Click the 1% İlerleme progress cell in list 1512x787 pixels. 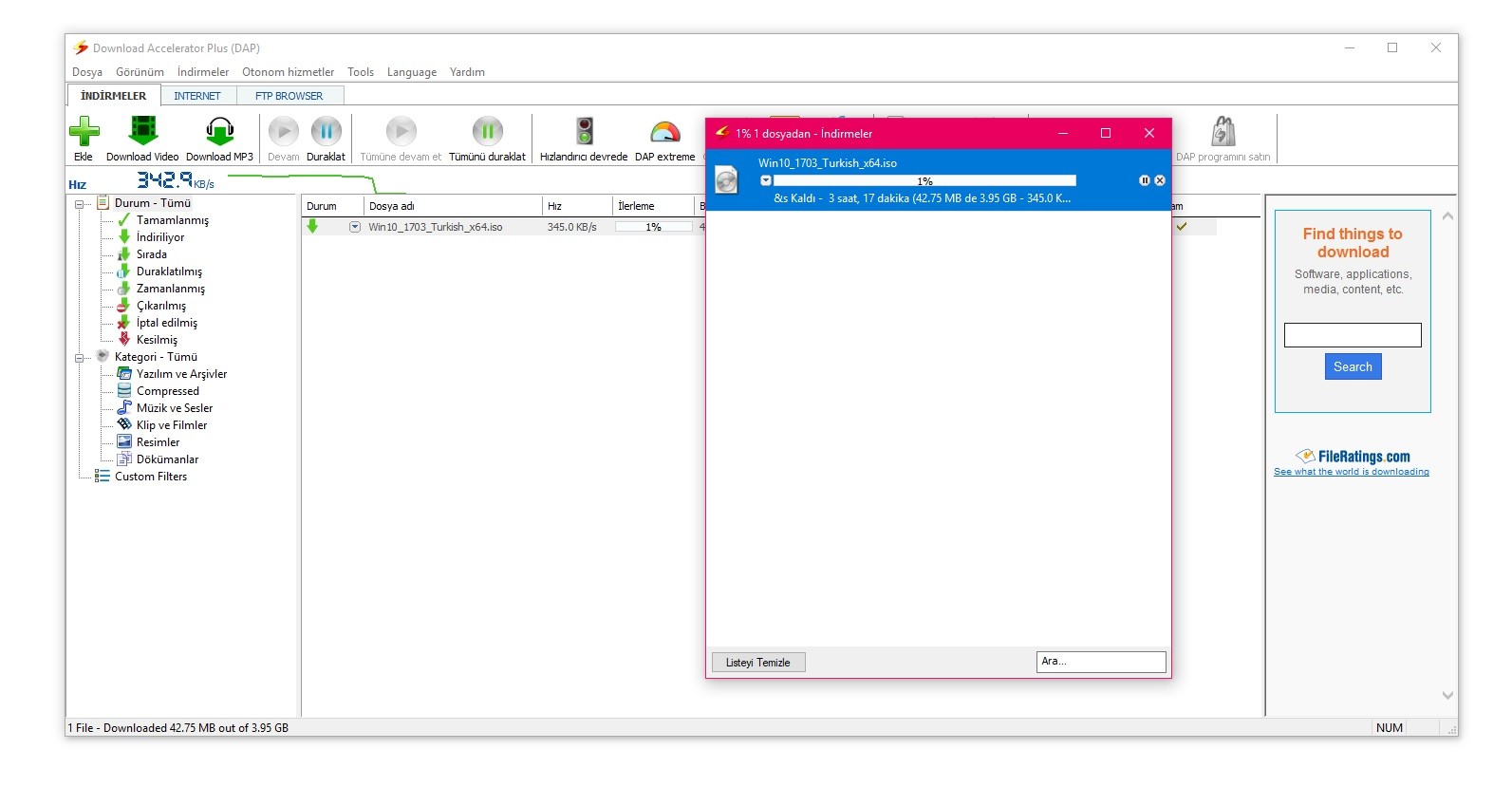pyautogui.click(x=654, y=227)
